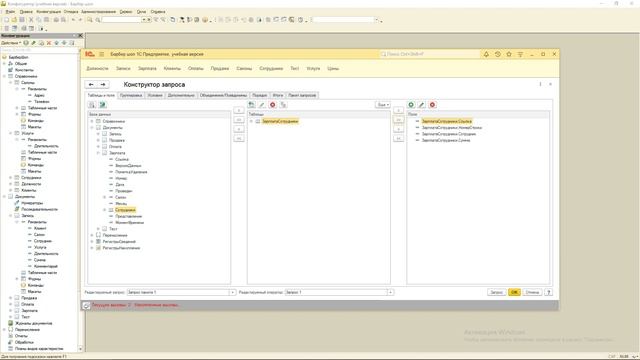The image size is (640, 360).
Task: Switch to the Условия tab
Action: [155, 95]
